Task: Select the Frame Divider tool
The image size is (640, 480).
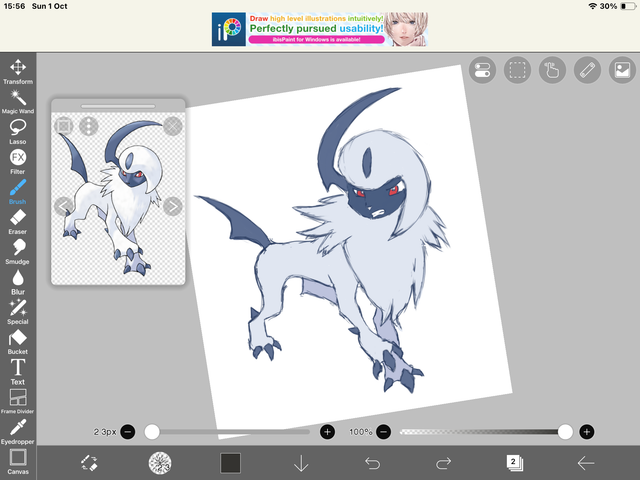Action: (x=18, y=401)
